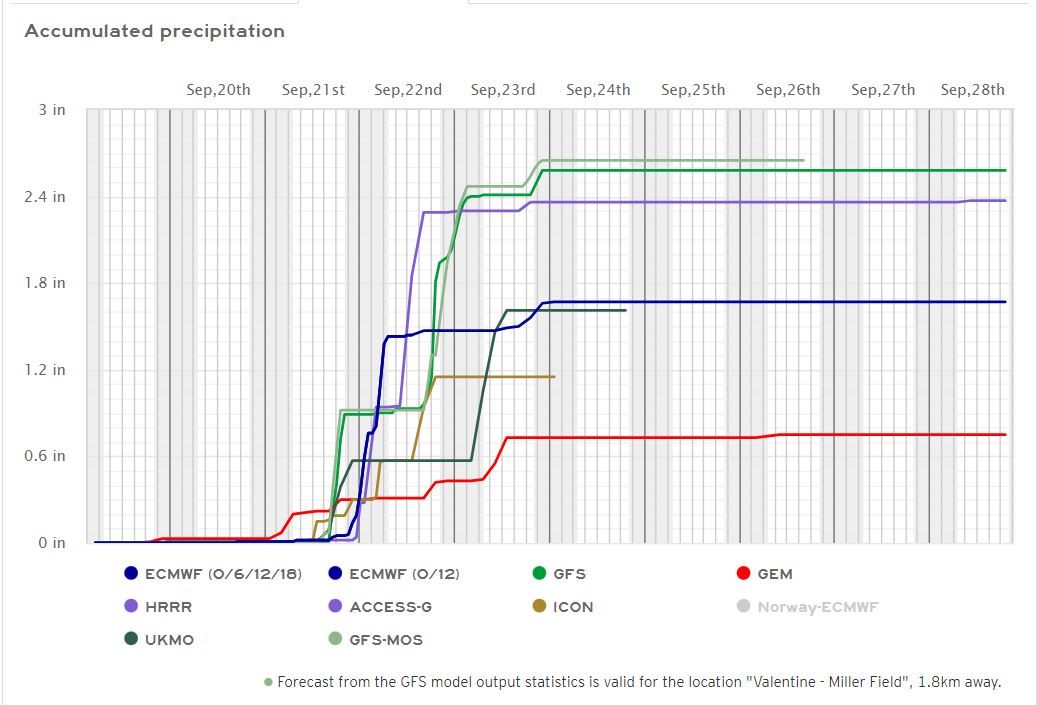
Task: Click the Accumulated precipitation chart title
Action: point(155,31)
